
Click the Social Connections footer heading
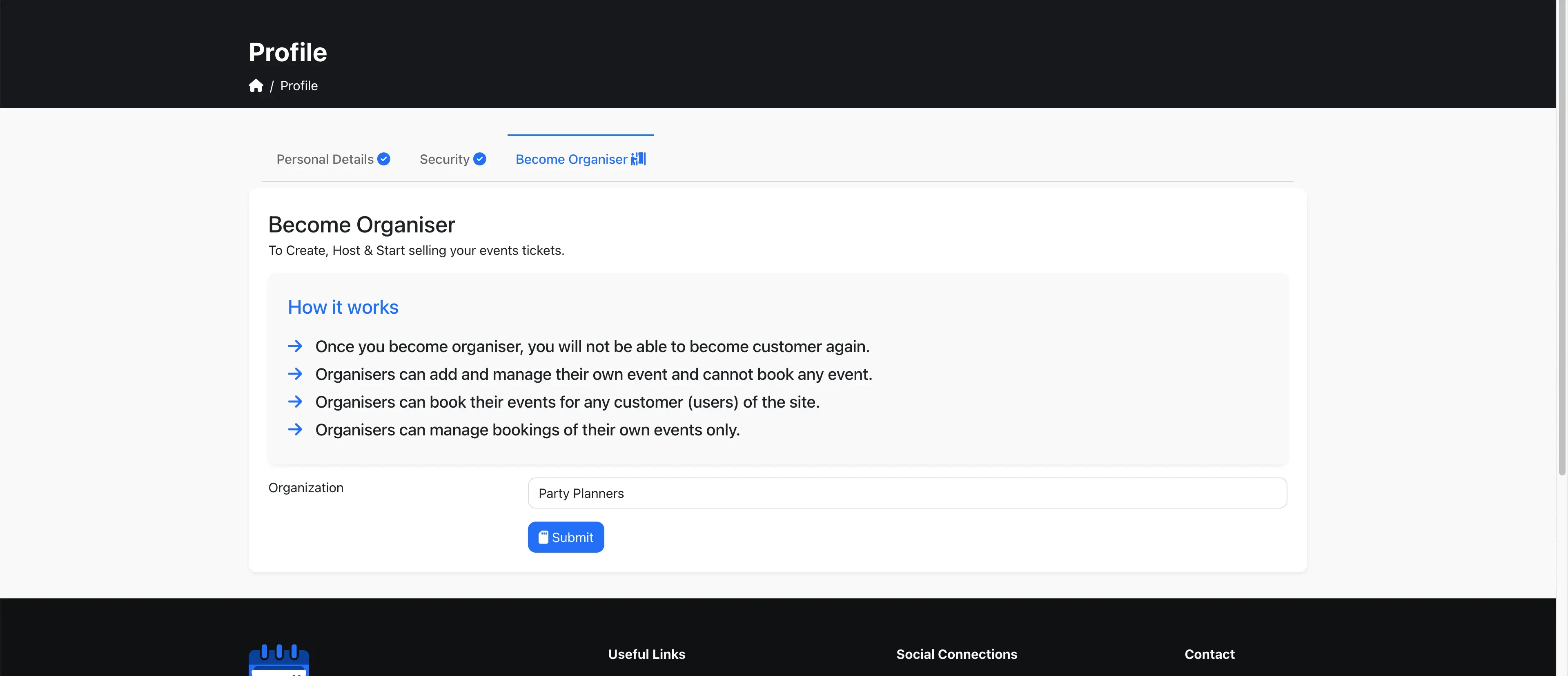956,654
